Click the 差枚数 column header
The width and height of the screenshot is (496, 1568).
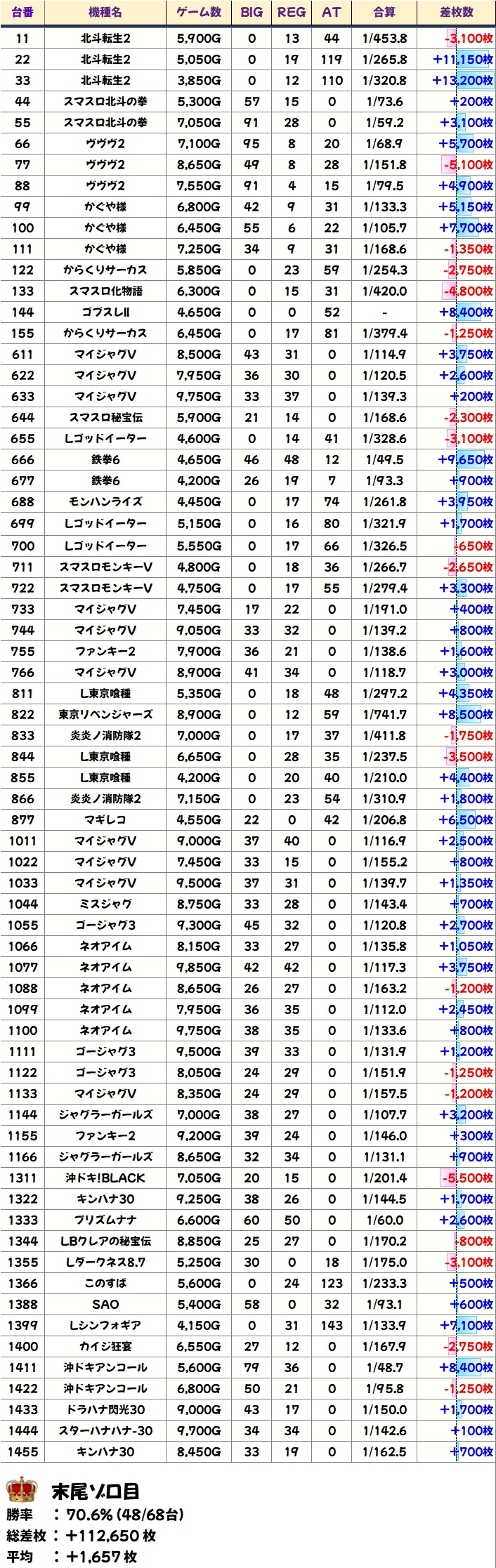[x=457, y=12]
